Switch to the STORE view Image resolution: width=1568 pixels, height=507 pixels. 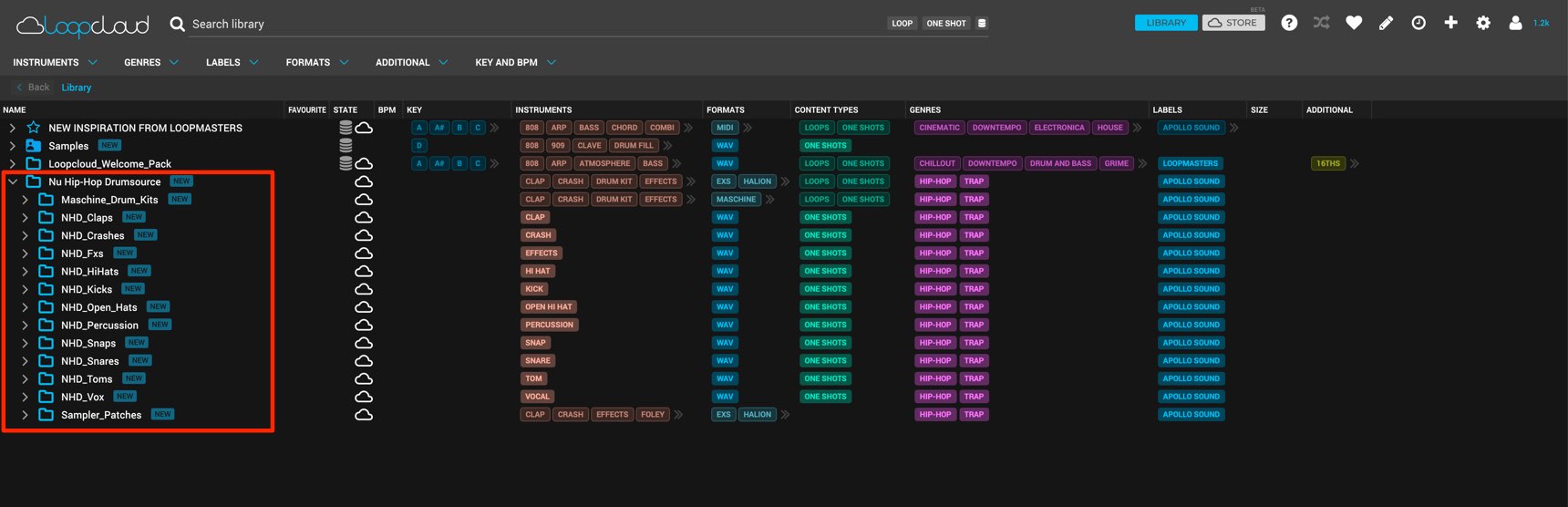tap(1233, 23)
